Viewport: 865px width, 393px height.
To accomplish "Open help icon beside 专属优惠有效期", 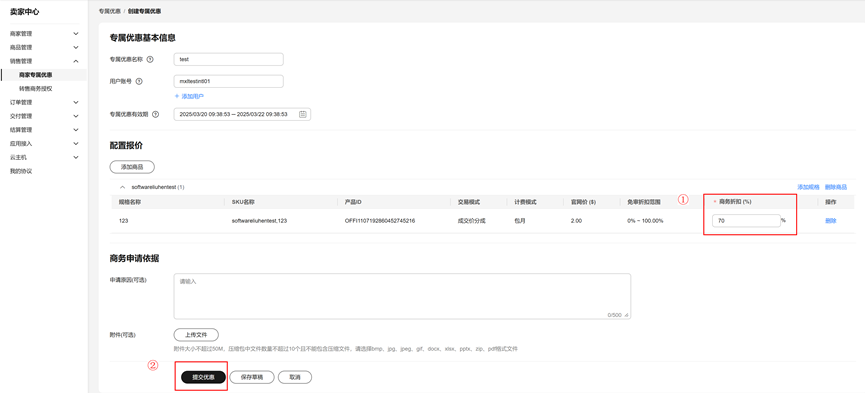I will 156,114.
